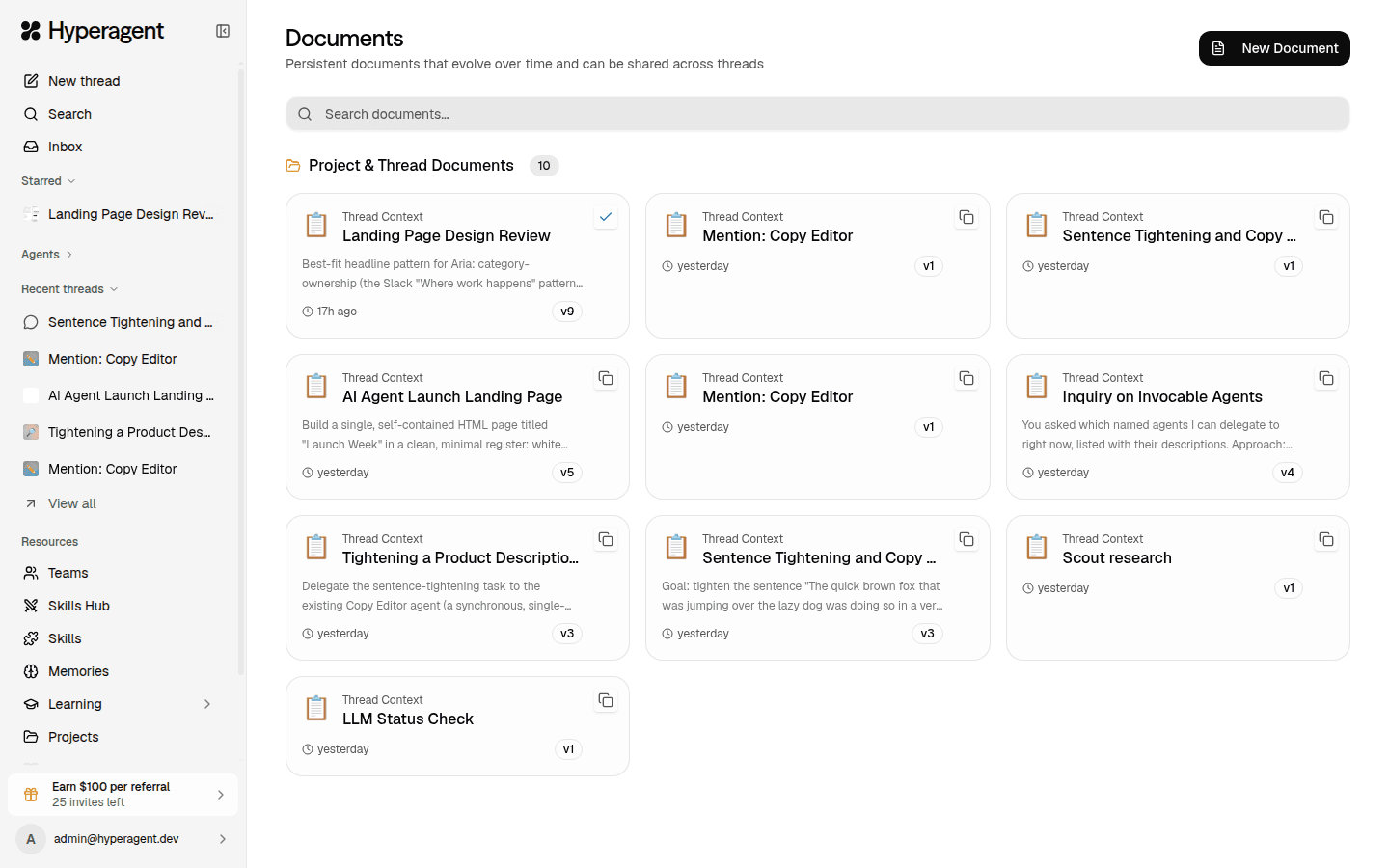Click the gift icon in referral banner
This screenshot has height=868, width=1389.
point(31,795)
